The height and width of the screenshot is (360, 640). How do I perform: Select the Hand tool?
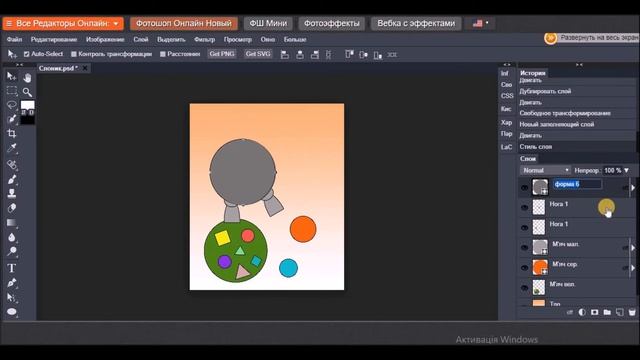27,78
